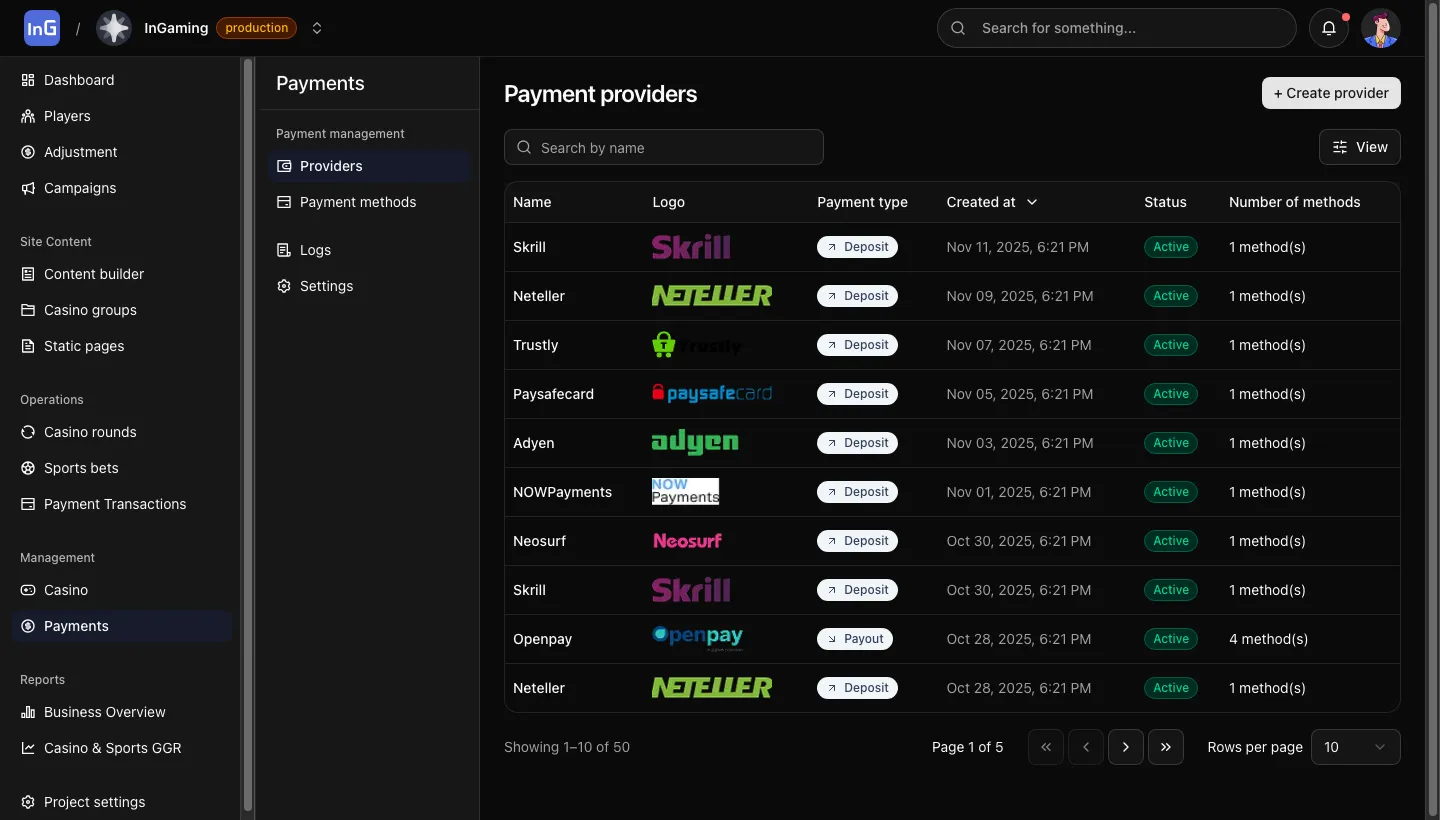
Task: Open the Casino rounds section
Action: (89, 432)
